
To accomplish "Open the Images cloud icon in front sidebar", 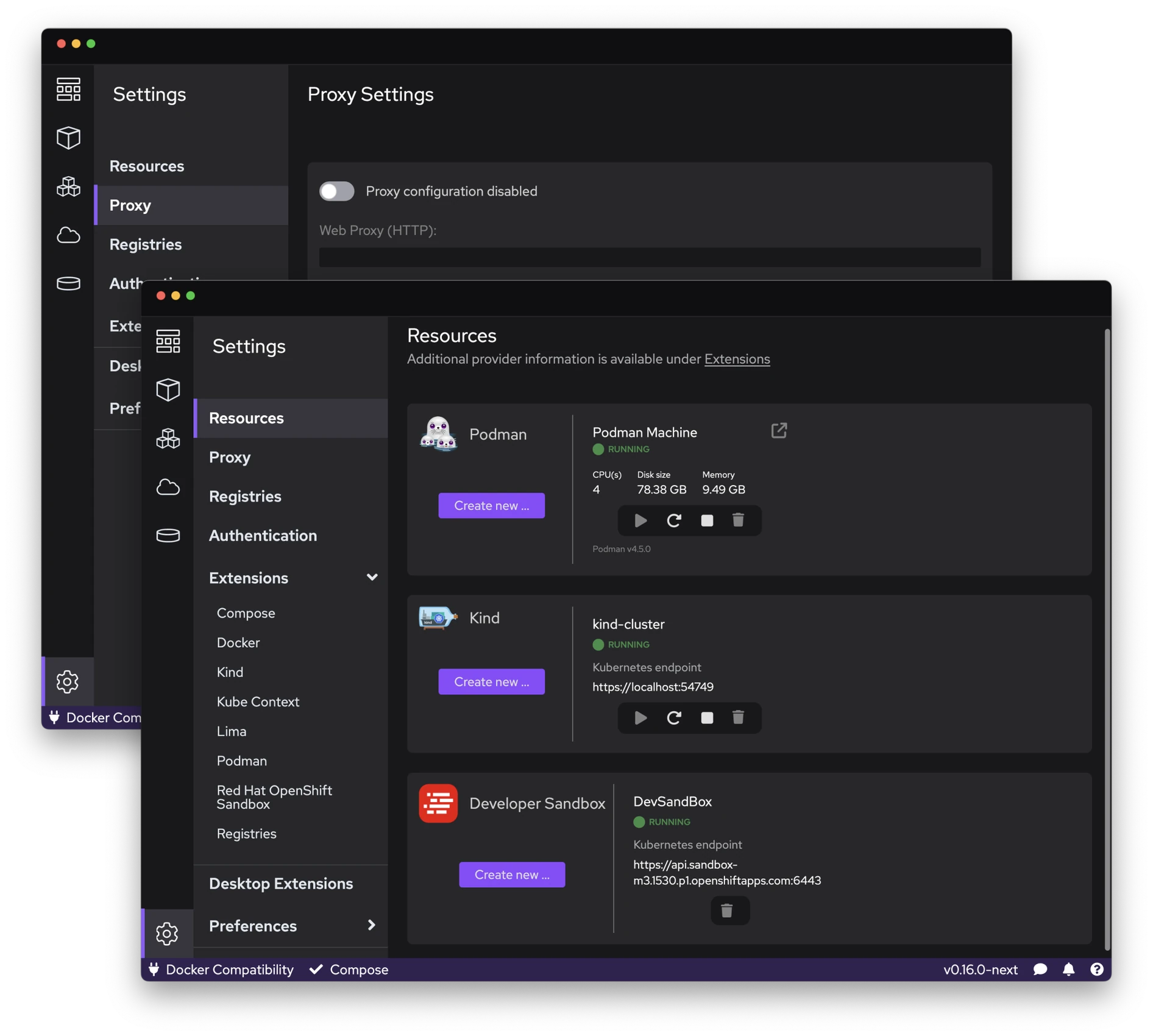I will pyautogui.click(x=168, y=487).
